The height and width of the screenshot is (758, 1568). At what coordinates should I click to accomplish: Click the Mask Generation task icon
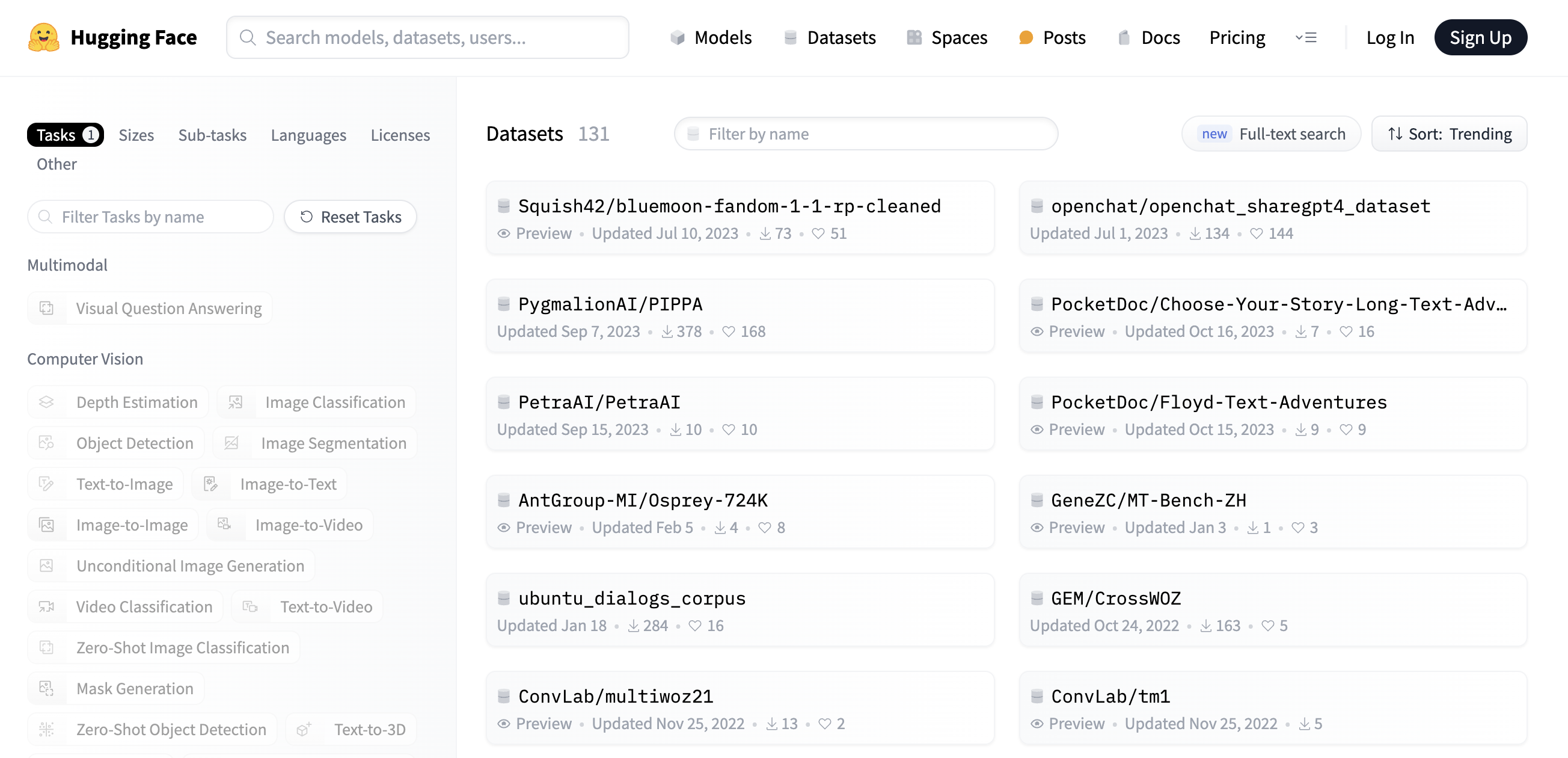(47, 688)
